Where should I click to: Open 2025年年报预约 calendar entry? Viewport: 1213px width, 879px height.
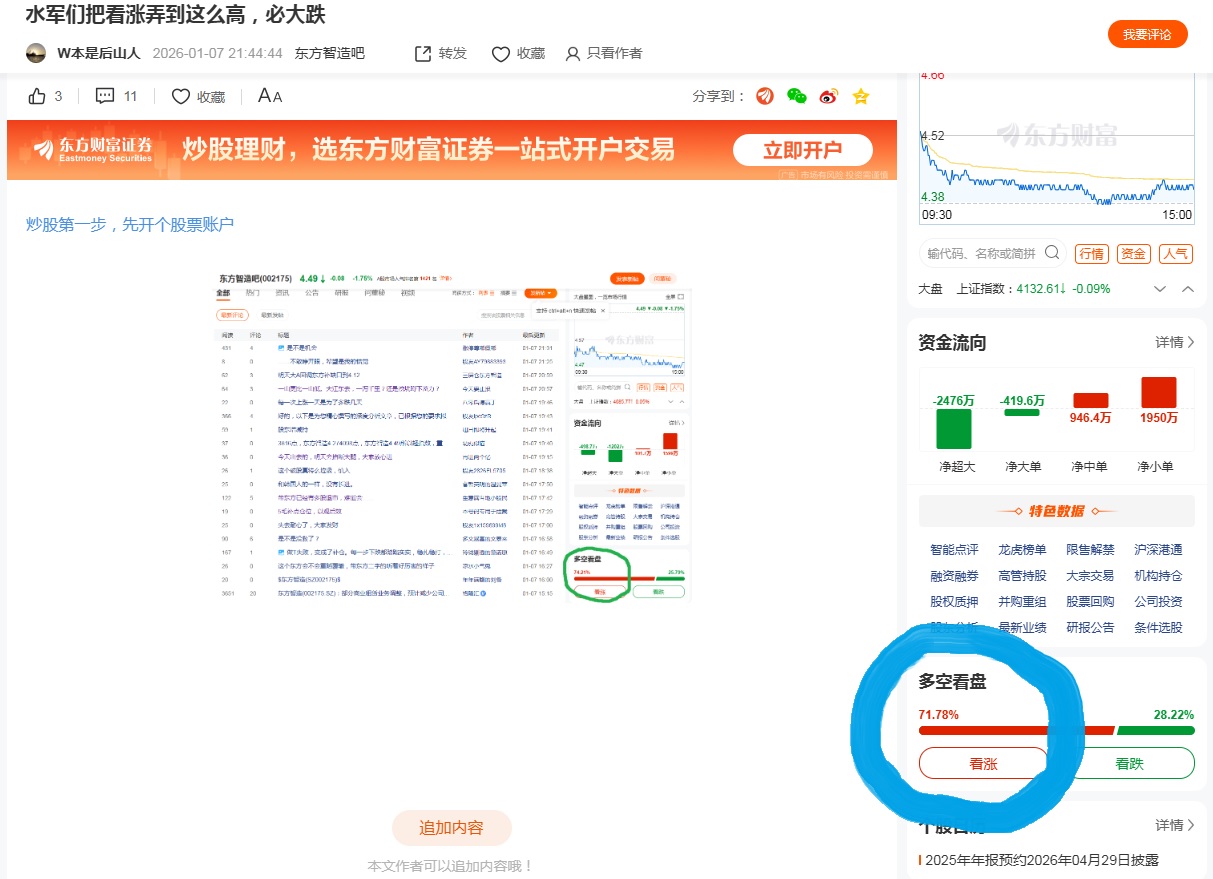pyautogui.click(x=1042, y=860)
